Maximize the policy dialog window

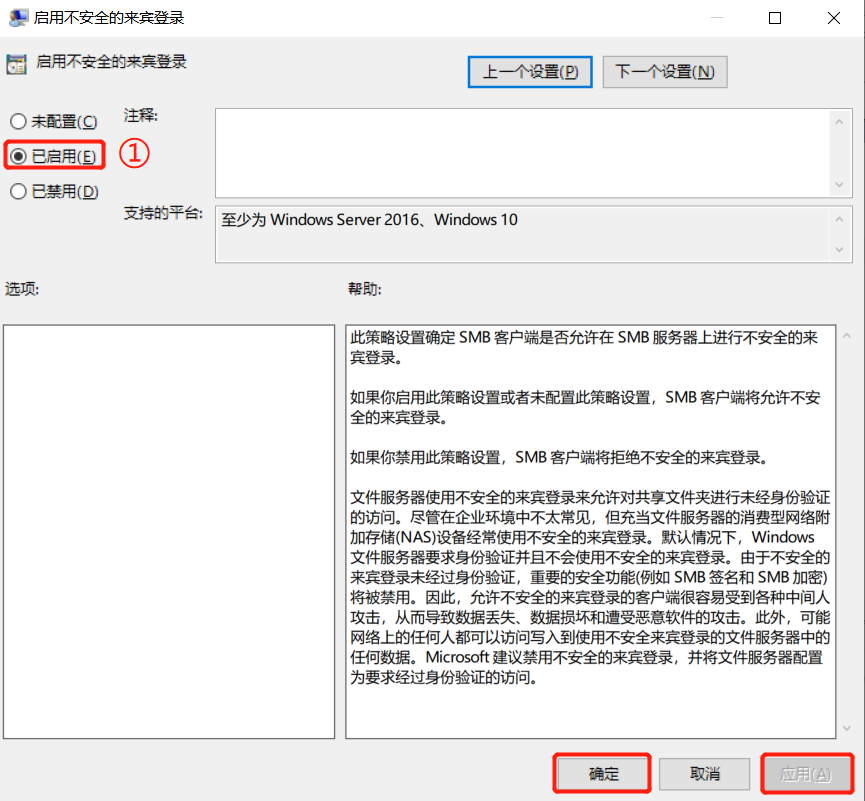pyautogui.click(x=775, y=18)
